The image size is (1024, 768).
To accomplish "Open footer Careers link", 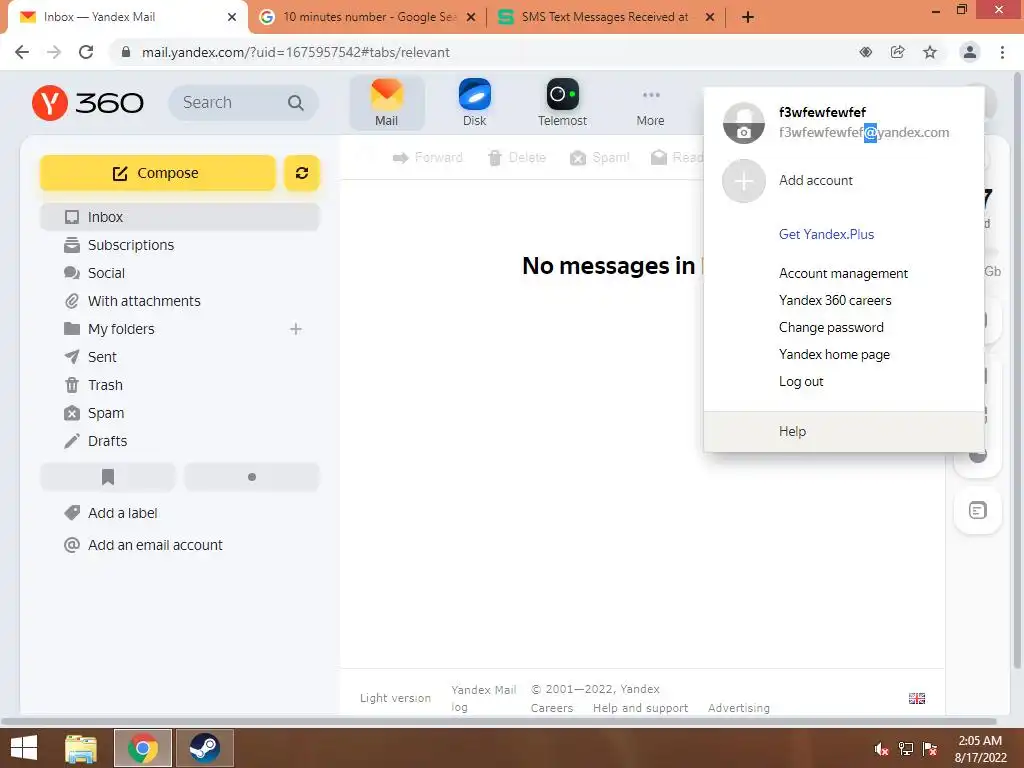I will (x=552, y=708).
